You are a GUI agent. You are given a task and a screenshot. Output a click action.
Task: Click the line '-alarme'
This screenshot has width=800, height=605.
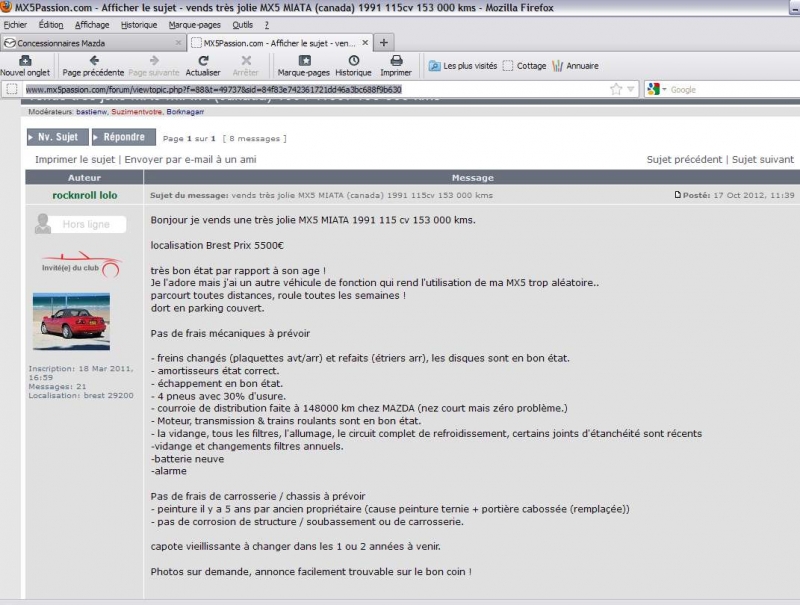coord(168,471)
